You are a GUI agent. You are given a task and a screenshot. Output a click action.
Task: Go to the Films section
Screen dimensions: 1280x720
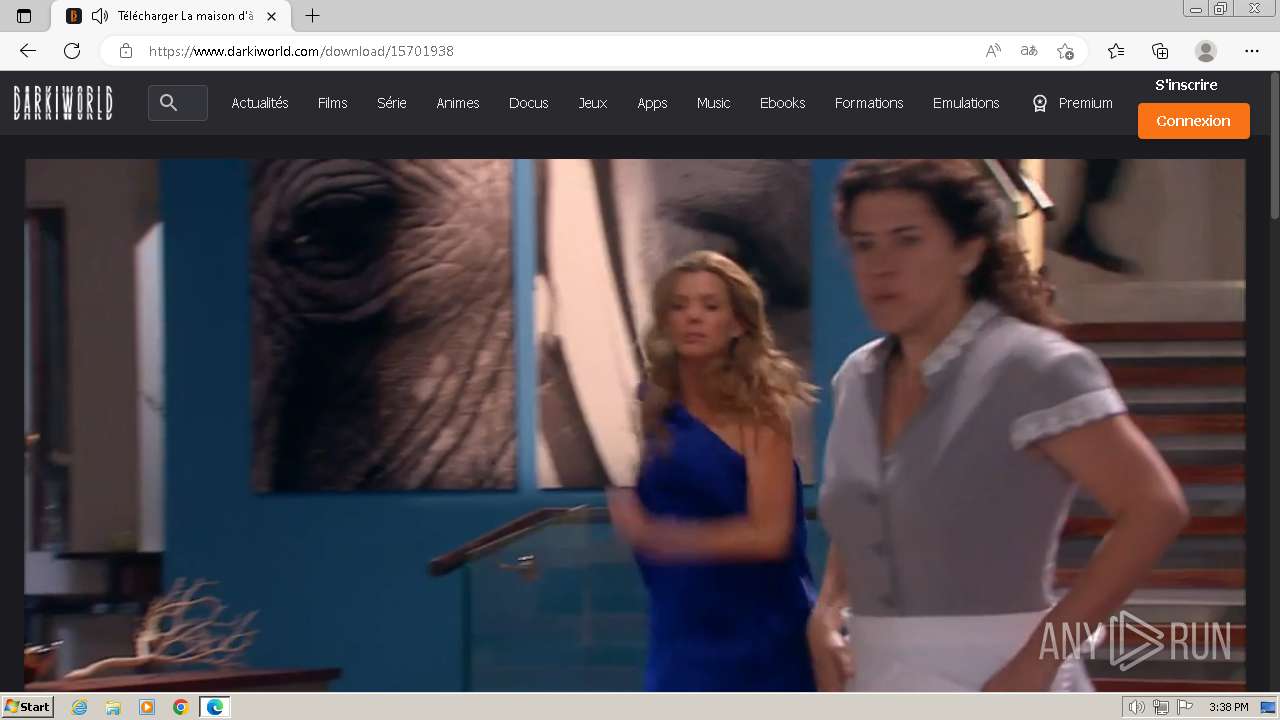coord(333,103)
